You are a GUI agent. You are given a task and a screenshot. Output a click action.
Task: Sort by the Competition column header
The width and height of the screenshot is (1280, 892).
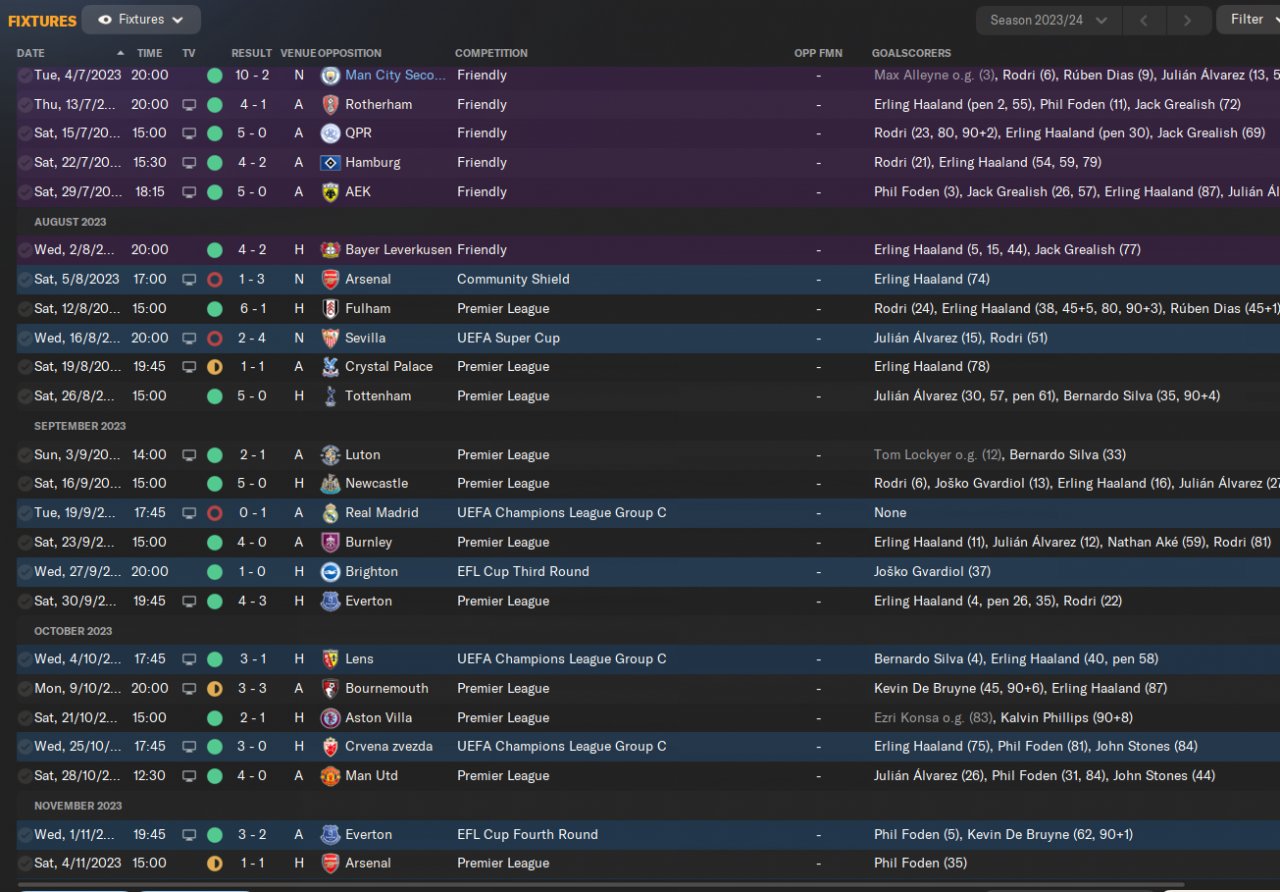click(491, 53)
